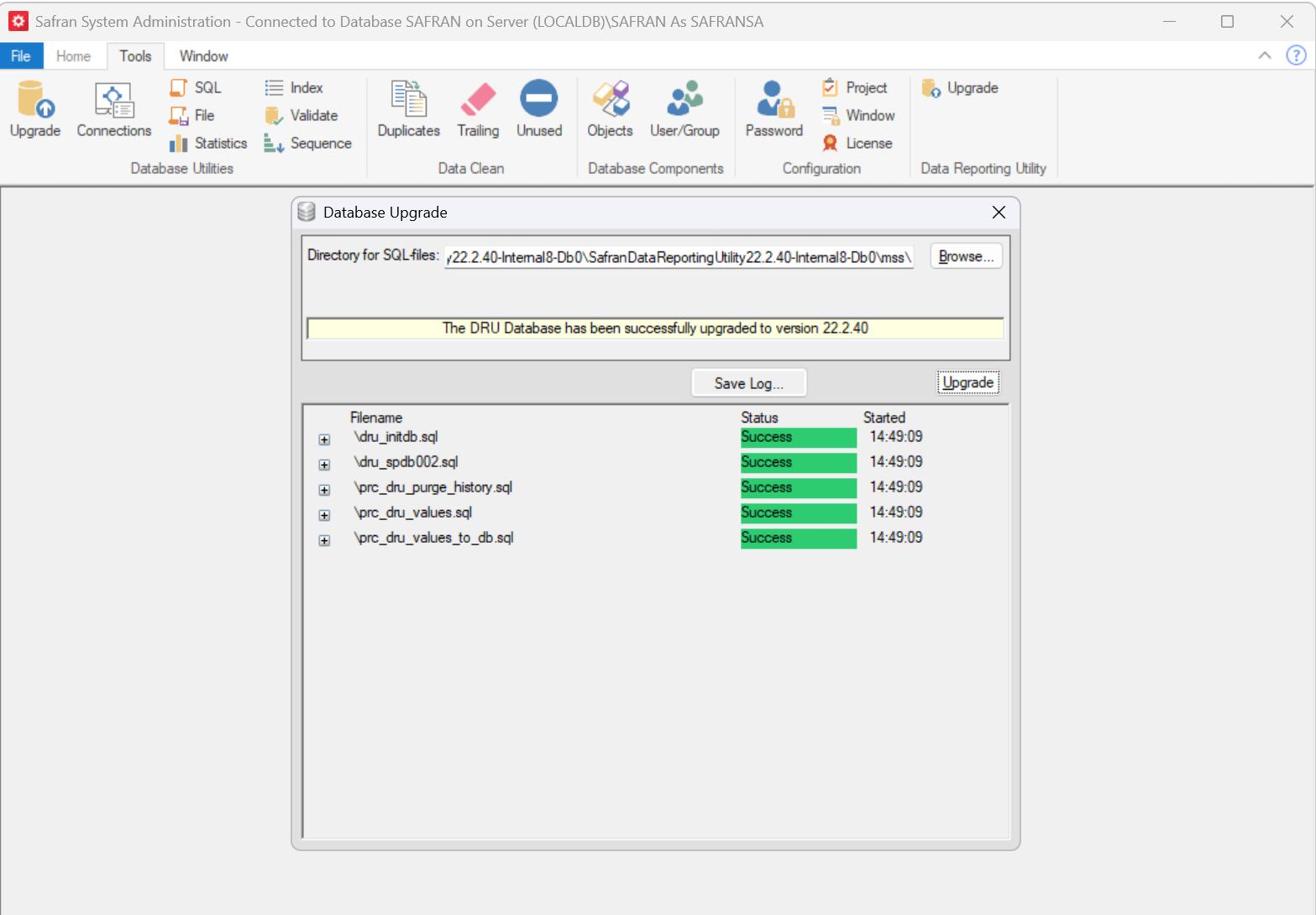Click the Browse... button
The width and height of the screenshot is (1316, 915).
coord(966,256)
